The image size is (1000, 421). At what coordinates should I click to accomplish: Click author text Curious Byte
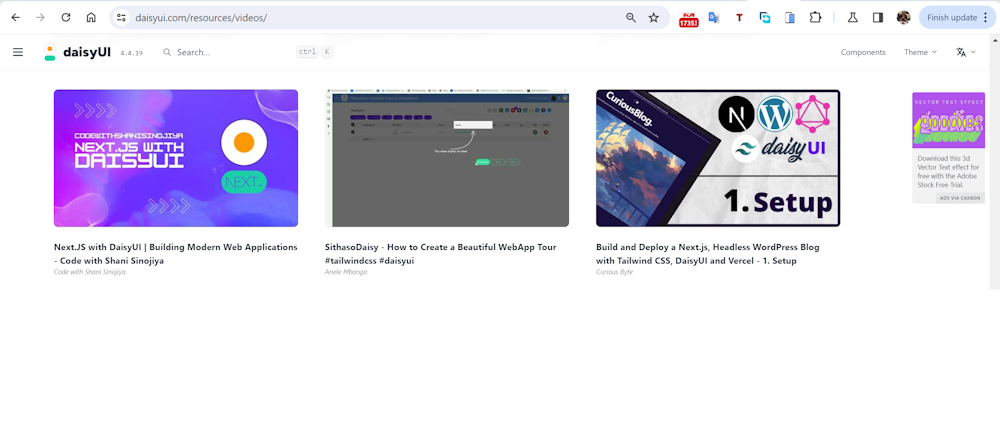click(615, 272)
